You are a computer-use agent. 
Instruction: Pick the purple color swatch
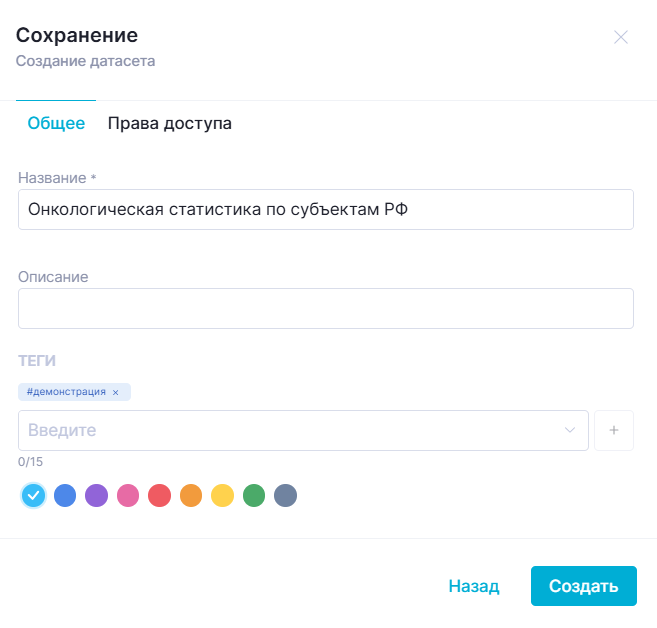96,495
